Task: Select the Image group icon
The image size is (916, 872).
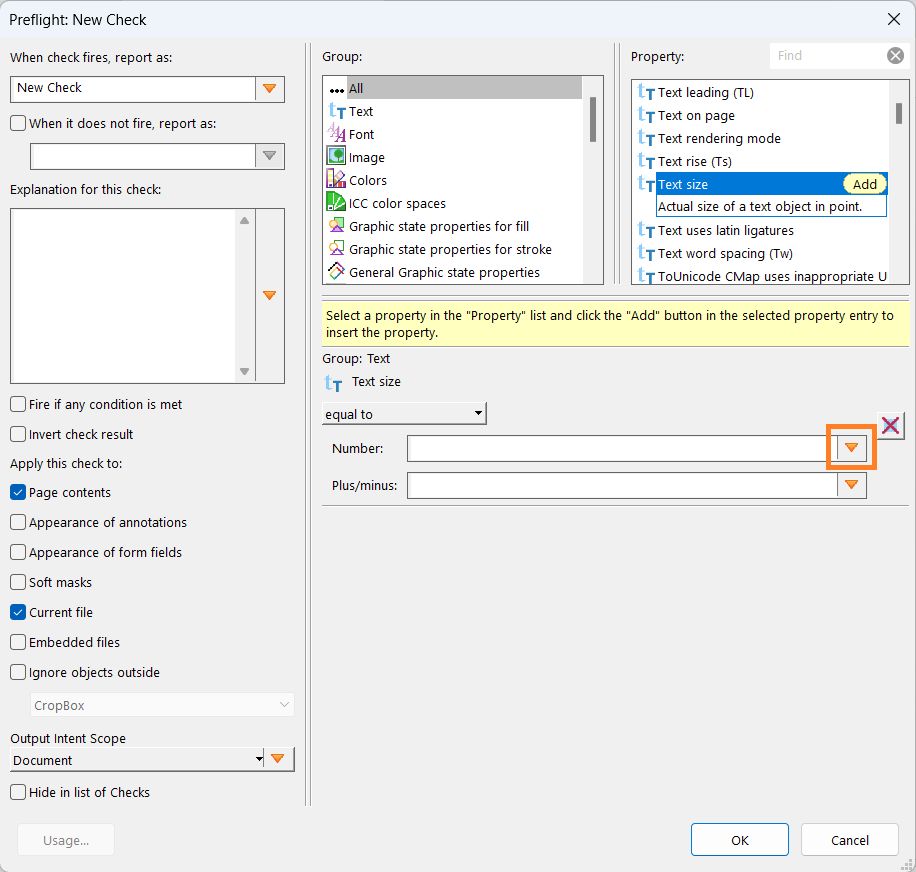Action: 336,156
